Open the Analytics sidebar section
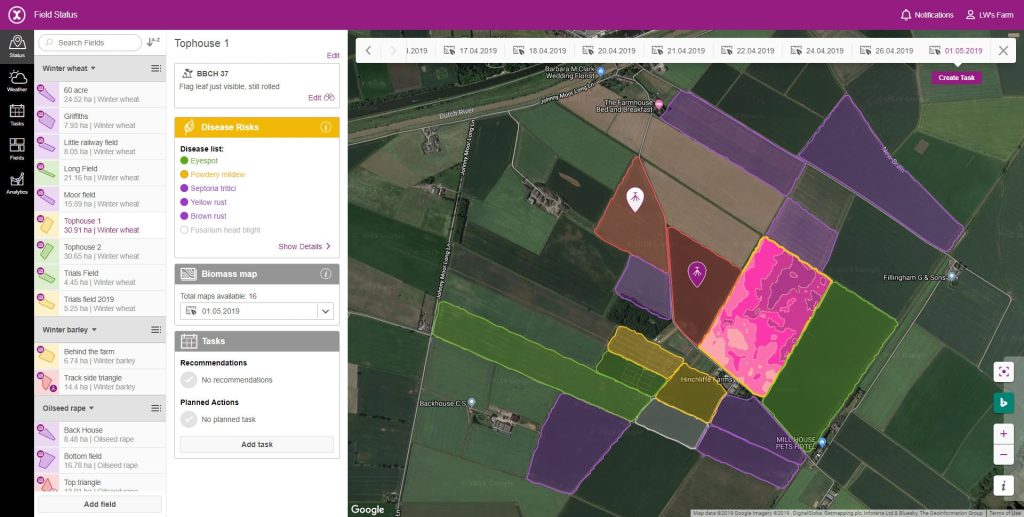 tap(17, 183)
